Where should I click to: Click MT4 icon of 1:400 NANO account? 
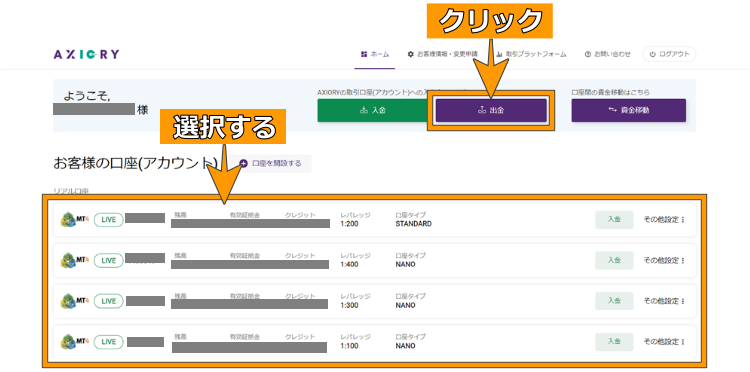(75, 261)
